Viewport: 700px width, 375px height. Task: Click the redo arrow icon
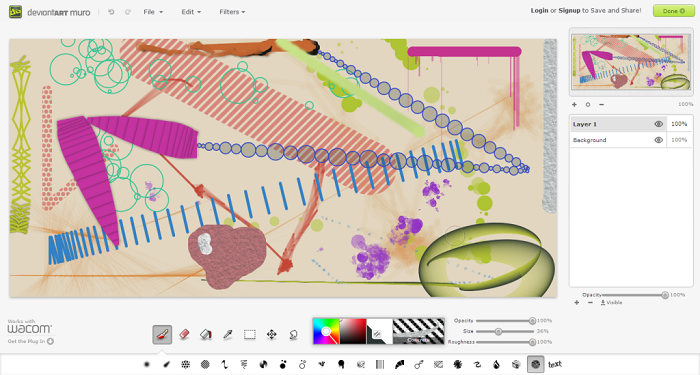(128, 12)
